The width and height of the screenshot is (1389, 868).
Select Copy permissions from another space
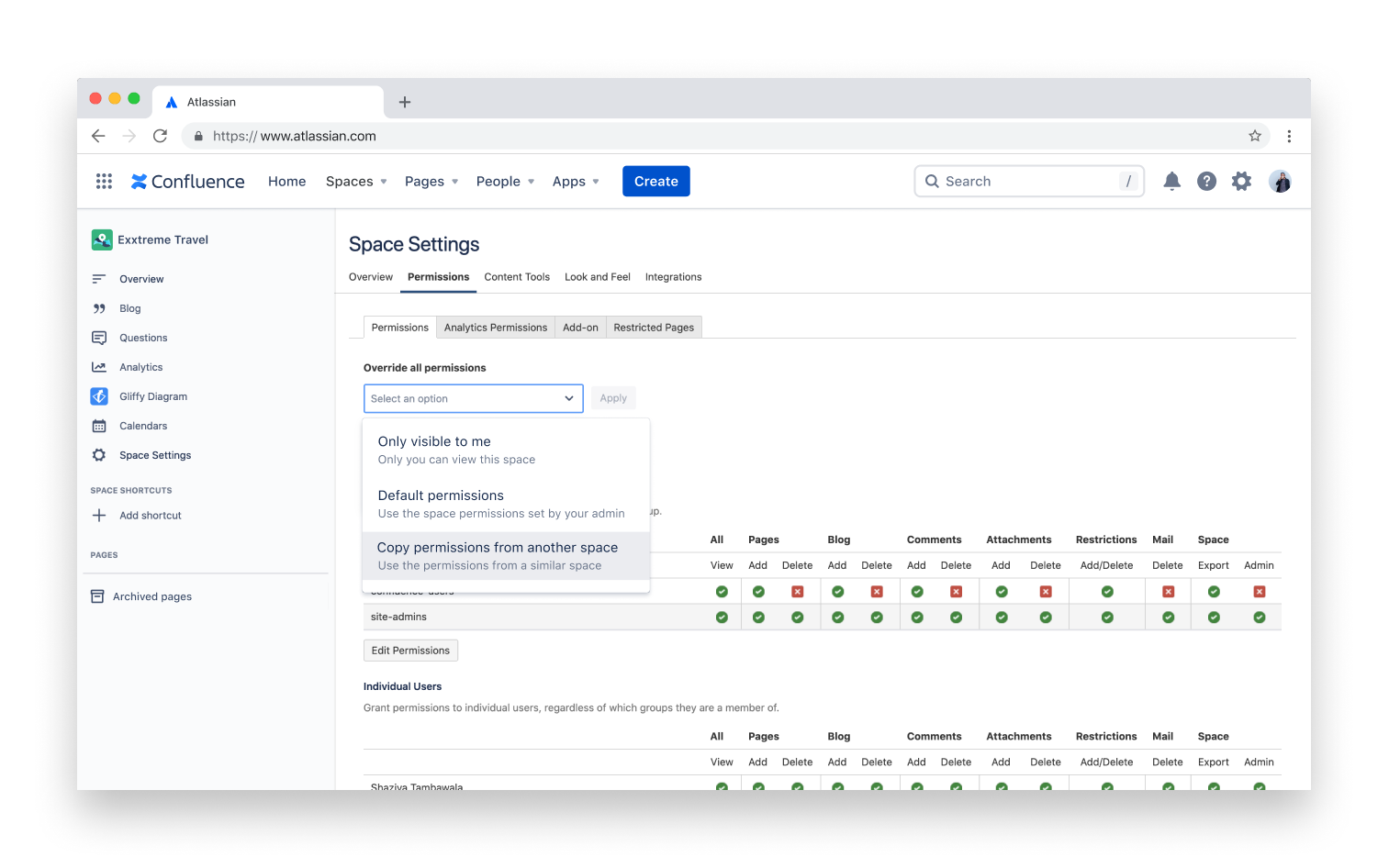497,547
